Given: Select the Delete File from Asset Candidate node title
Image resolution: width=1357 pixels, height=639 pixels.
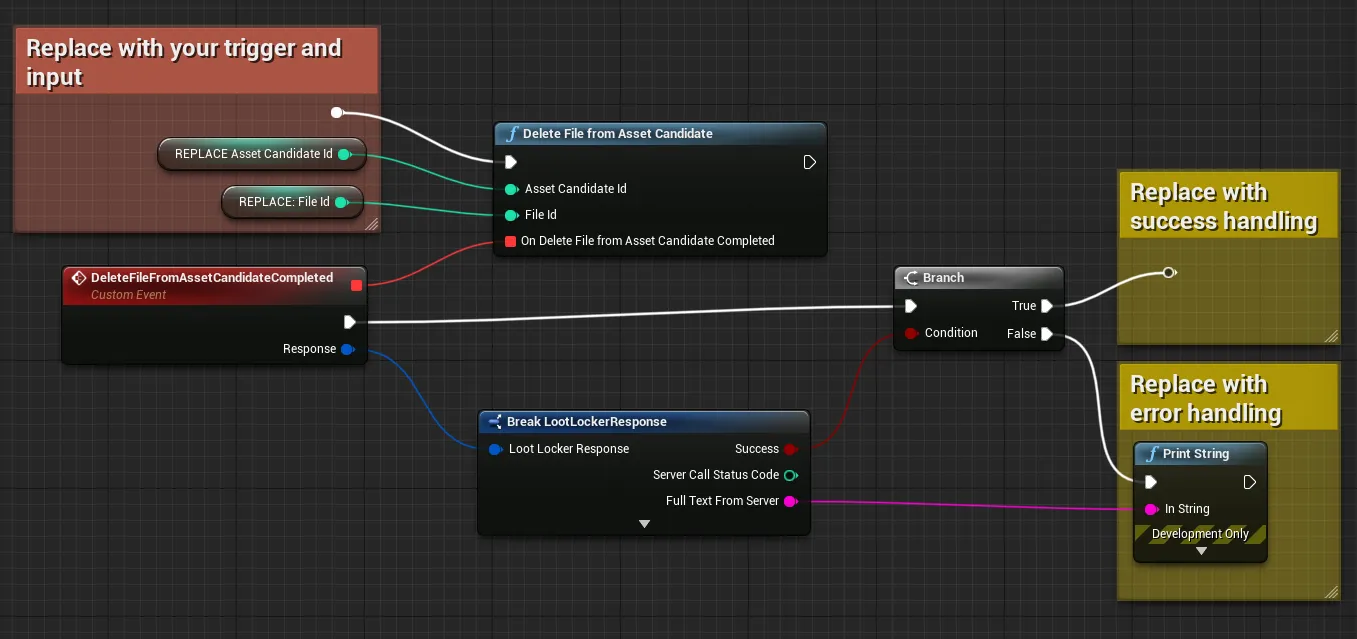Looking at the screenshot, I should 618,134.
